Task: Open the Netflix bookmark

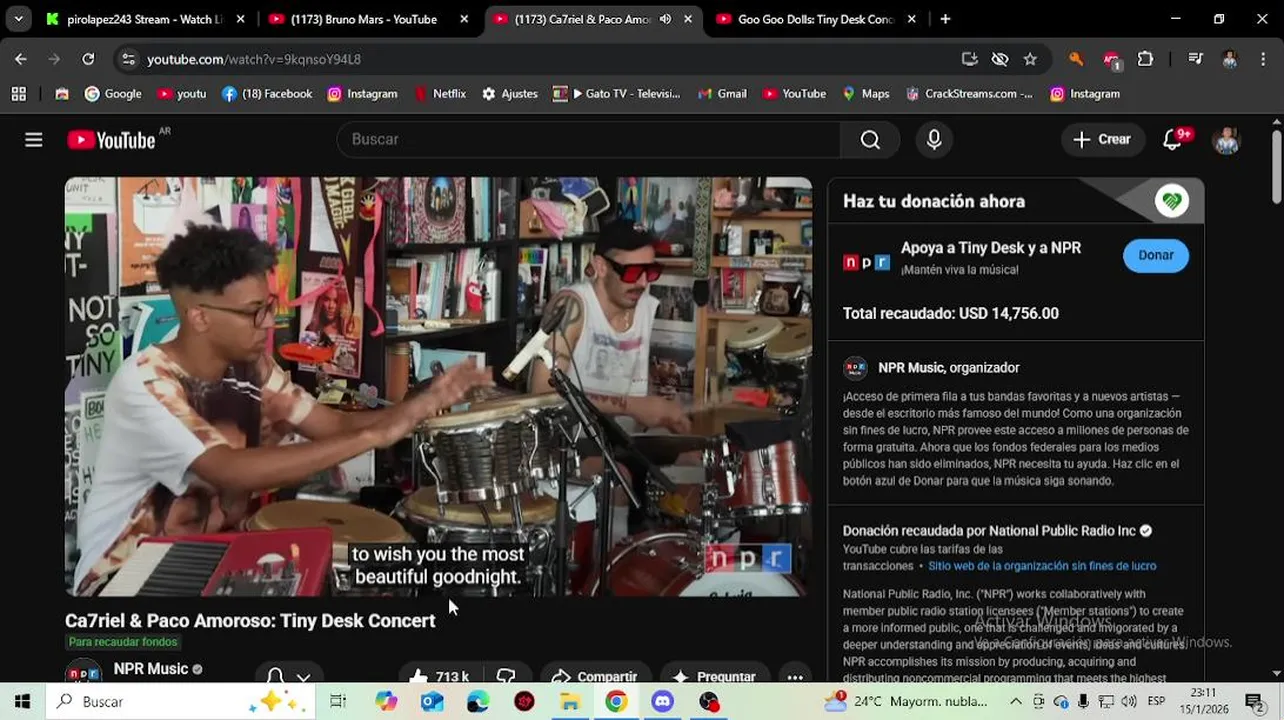Action: click(439, 94)
